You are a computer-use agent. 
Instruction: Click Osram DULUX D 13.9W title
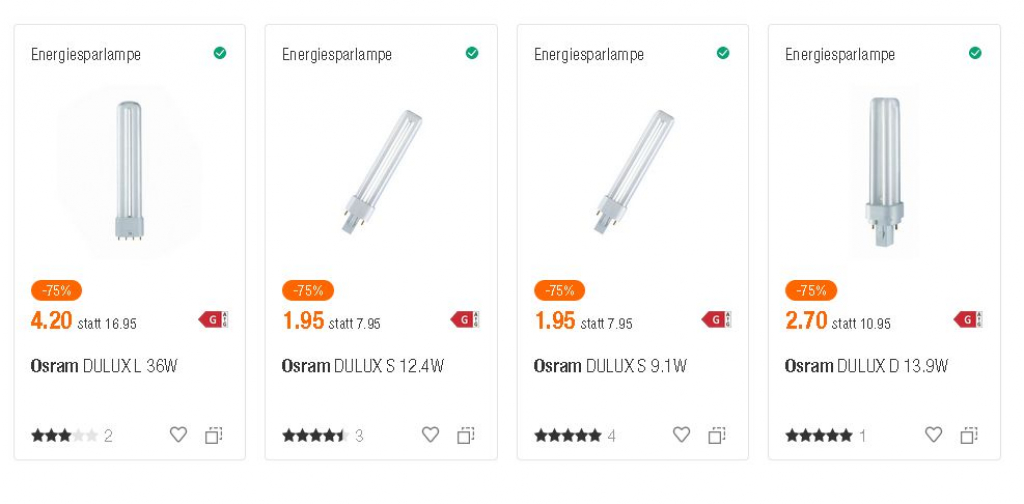coord(866,366)
